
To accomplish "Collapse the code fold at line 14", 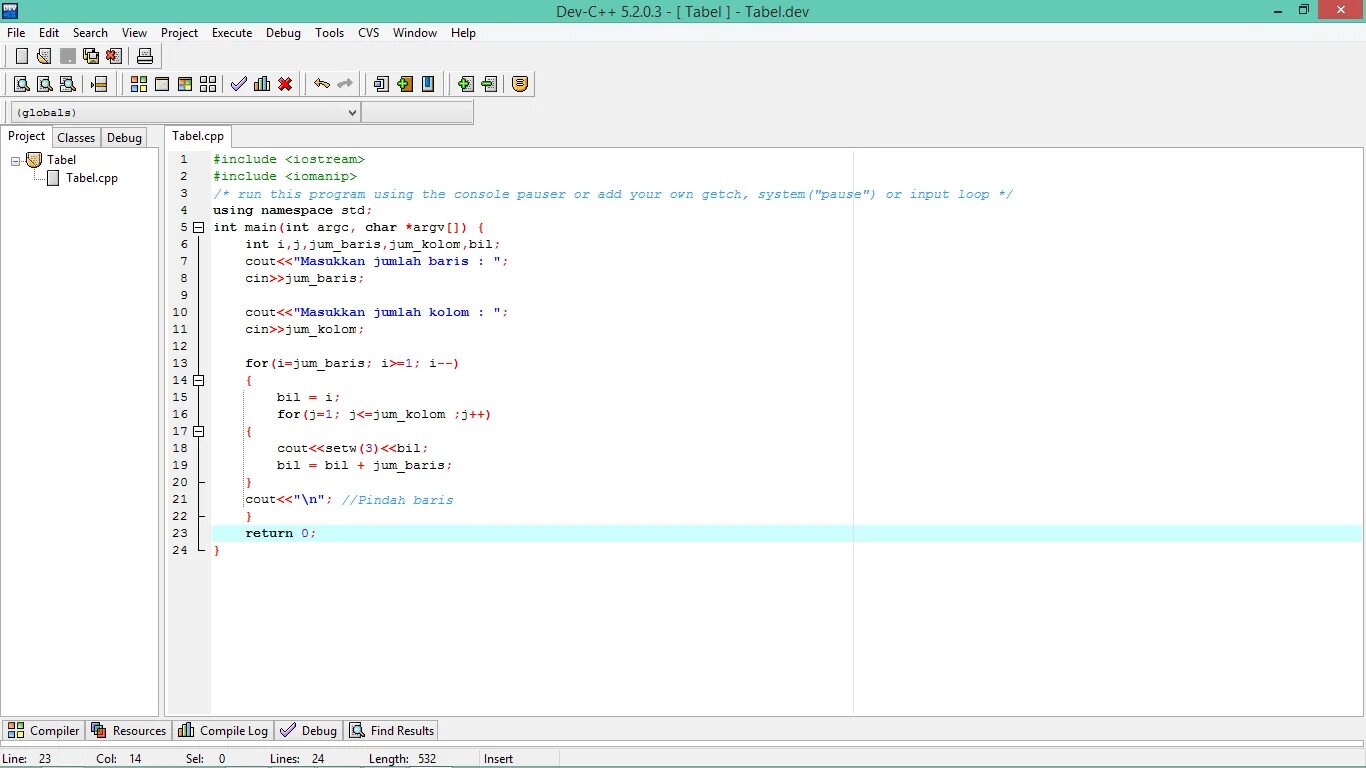I will [x=199, y=381].
